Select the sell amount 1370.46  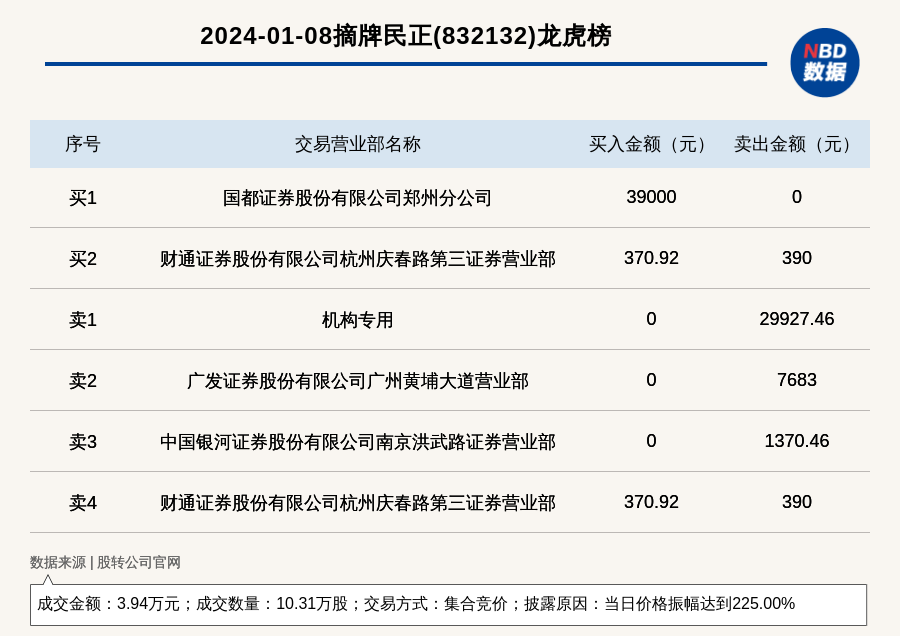(x=797, y=441)
